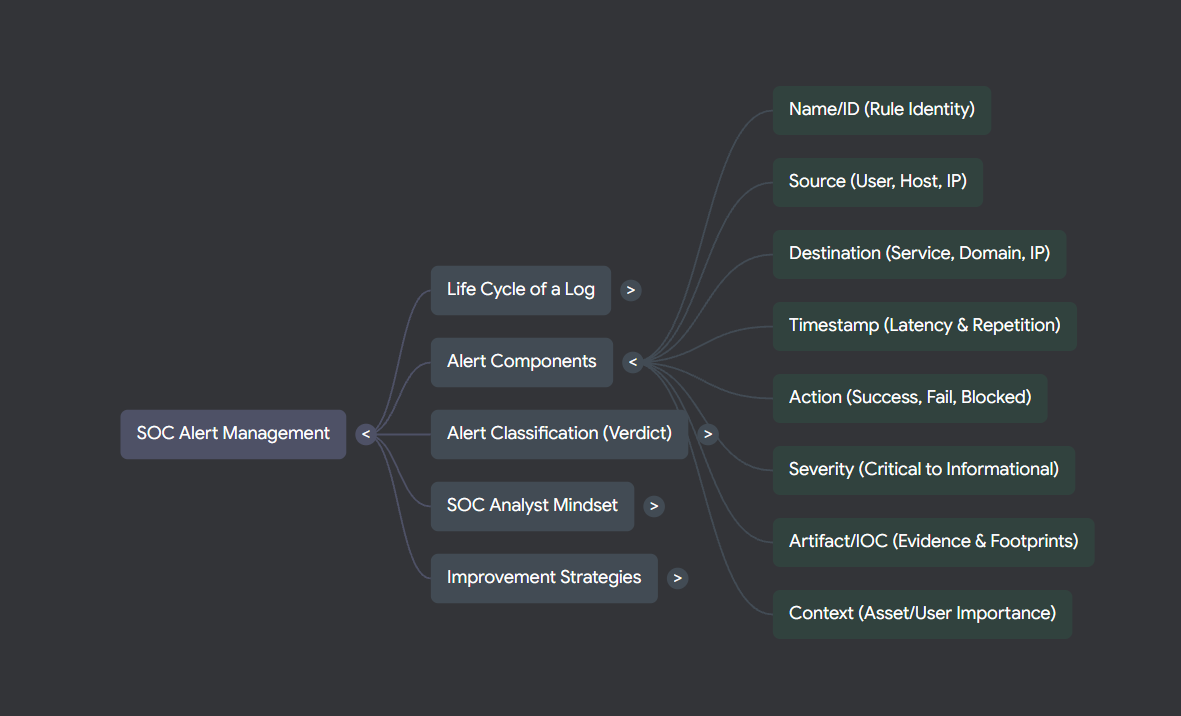1181x716 pixels.
Task: Click the Artifact/IOC (Evidence & Footprints) node
Action: tap(932, 541)
